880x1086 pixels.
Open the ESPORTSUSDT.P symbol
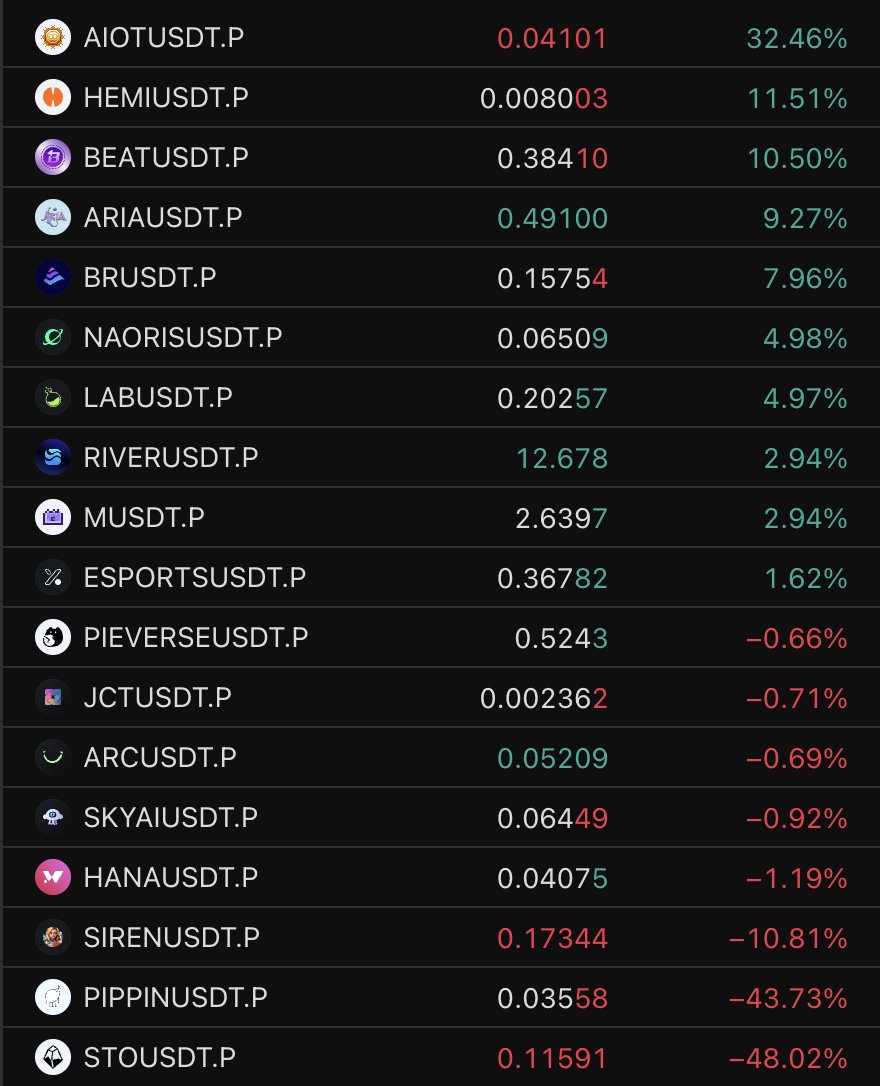[195, 578]
